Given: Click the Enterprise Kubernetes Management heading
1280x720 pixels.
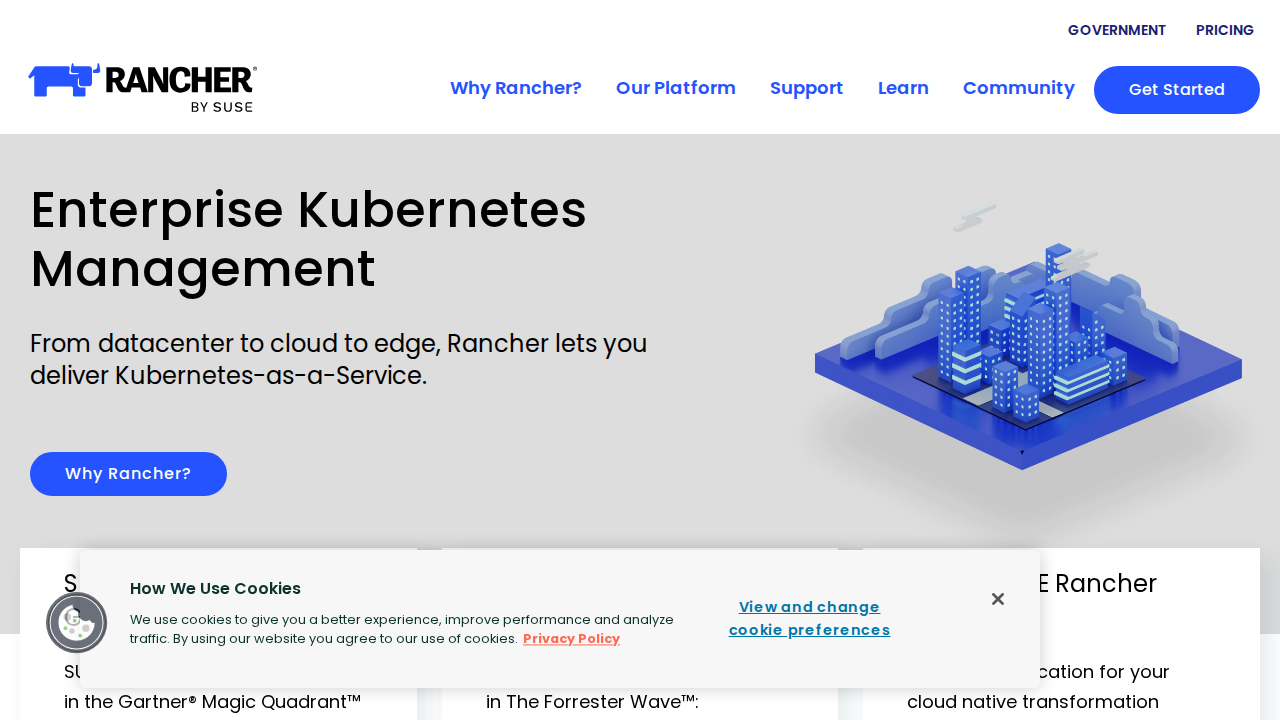Looking at the screenshot, I should tap(308, 239).
